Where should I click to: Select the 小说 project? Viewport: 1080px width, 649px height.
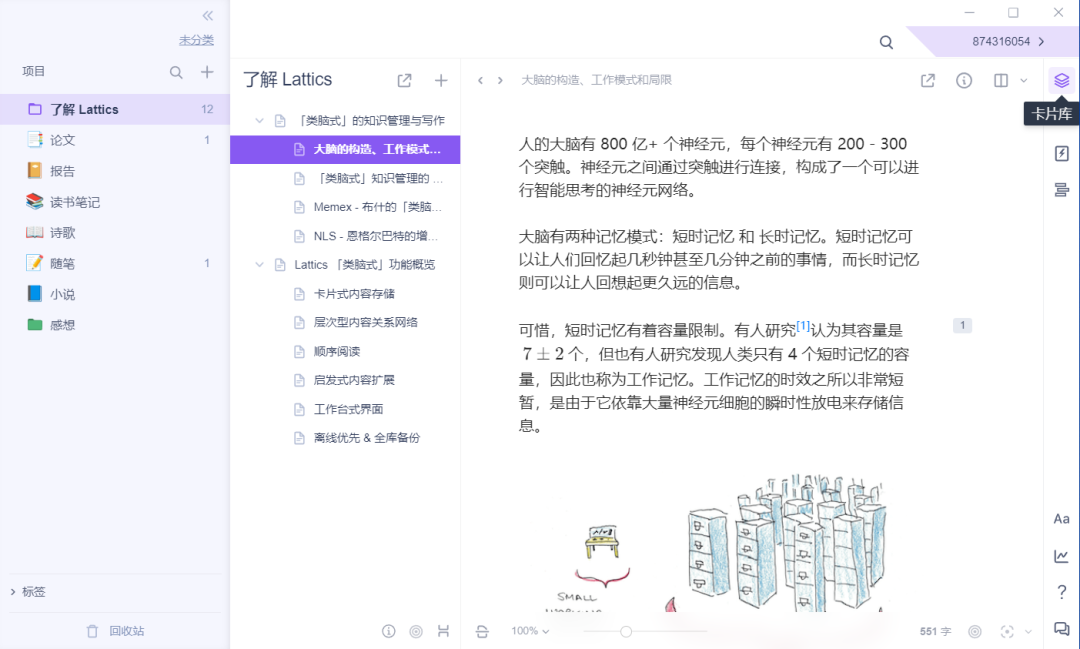click(x=114, y=294)
